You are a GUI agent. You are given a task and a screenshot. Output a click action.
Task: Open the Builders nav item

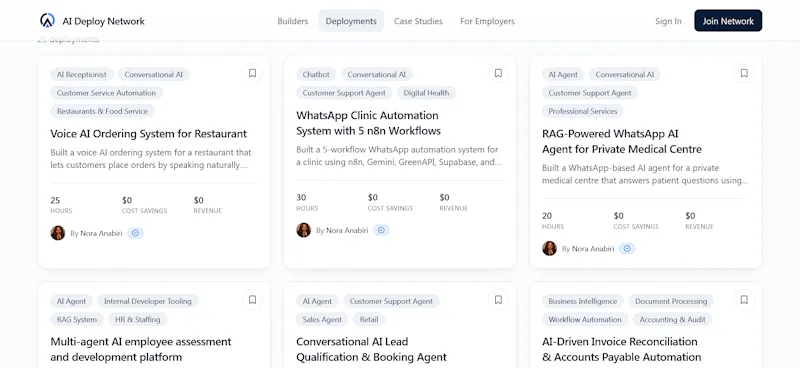[x=293, y=21]
